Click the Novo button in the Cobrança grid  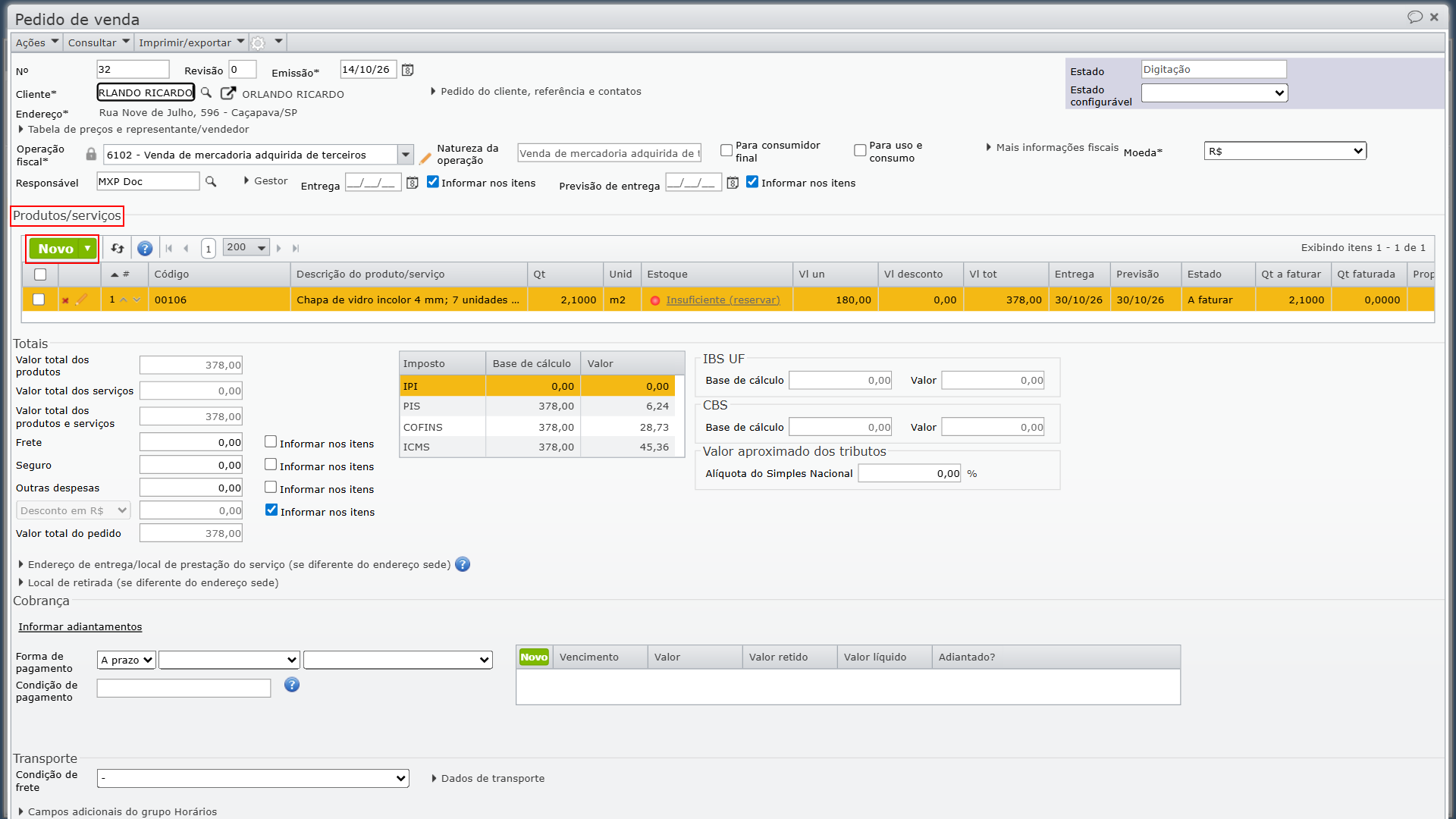click(534, 657)
